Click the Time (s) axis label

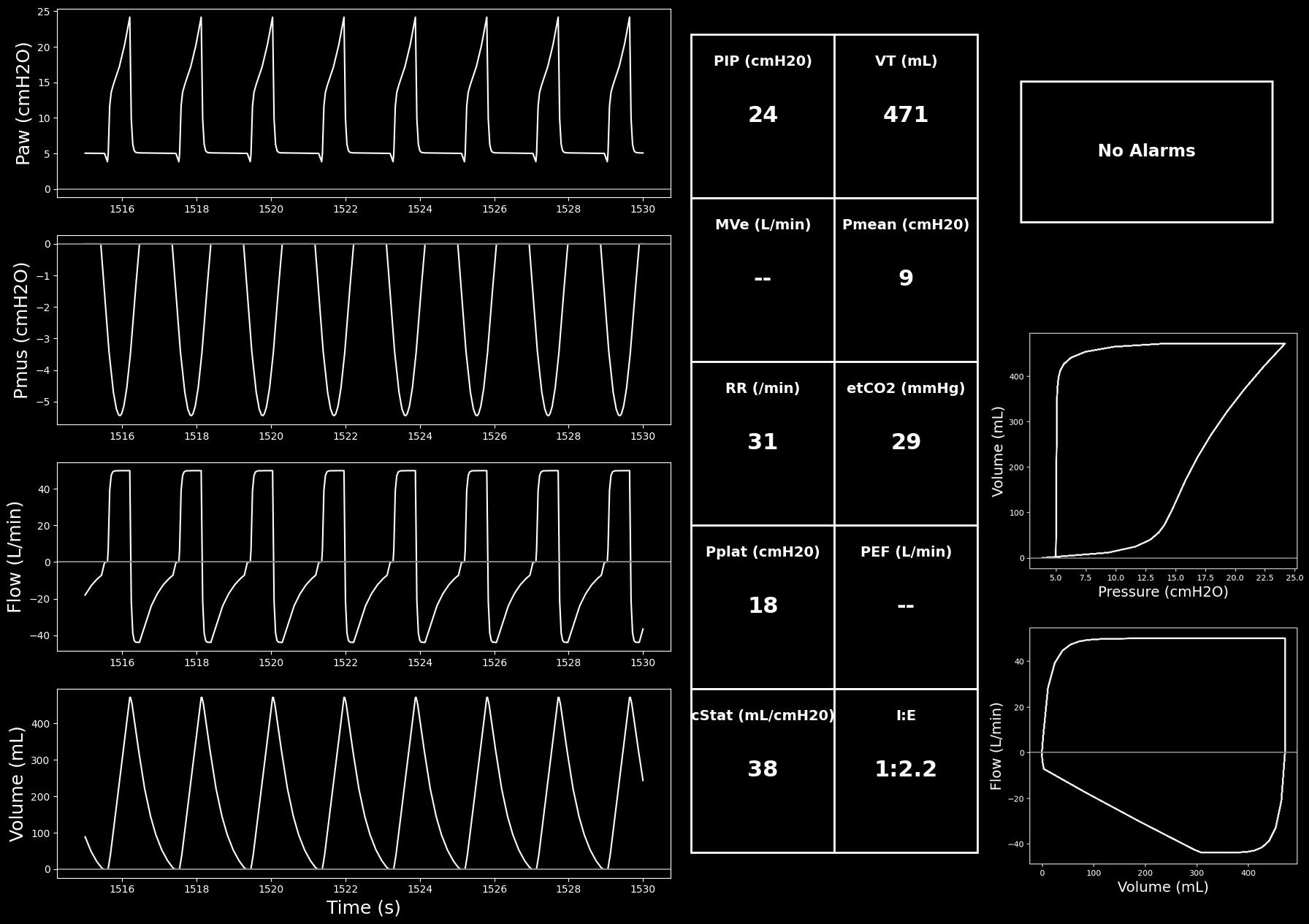(x=363, y=908)
